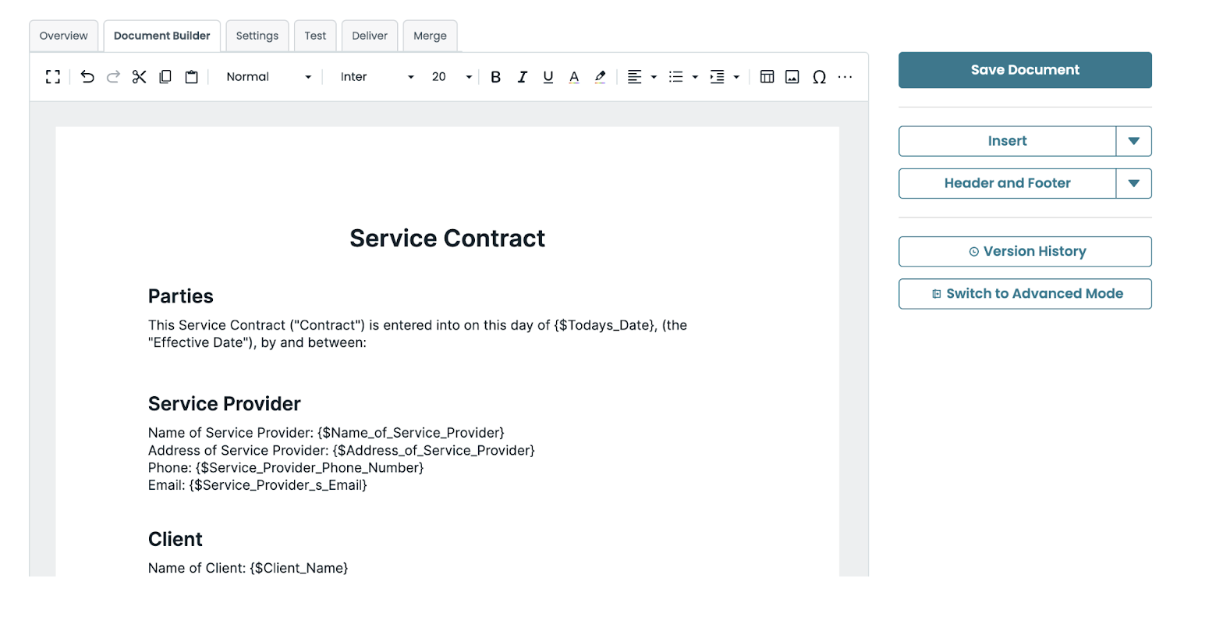This screenshot has height=632, width=1220.
Task: Insert a table into the document
Action: [765, 75]
